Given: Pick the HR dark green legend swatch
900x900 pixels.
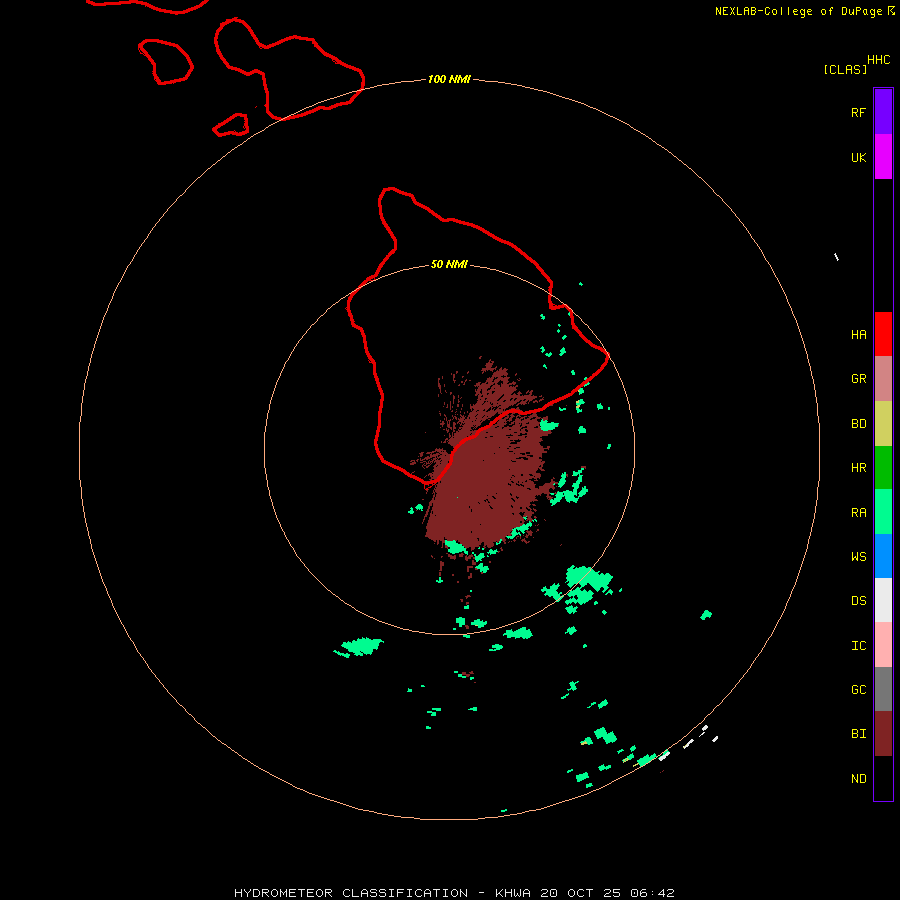Looking at the screenshot, I should [x=883, y=468].
